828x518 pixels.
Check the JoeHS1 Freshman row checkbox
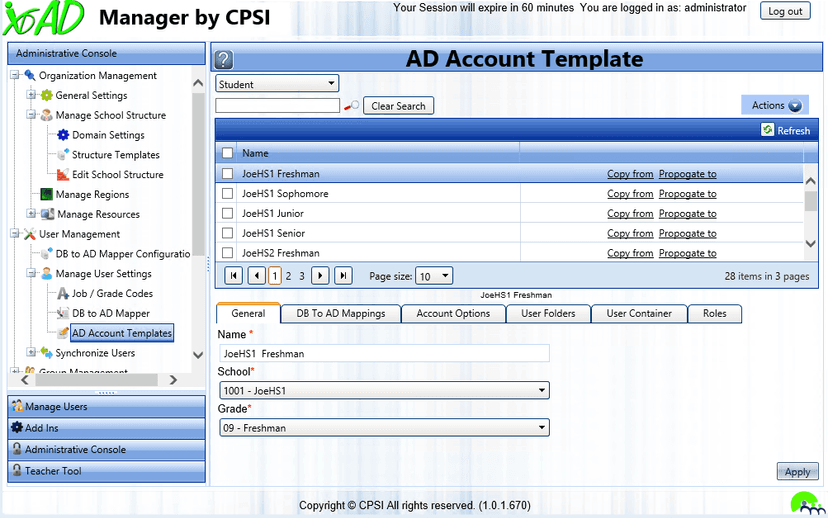click(x=228, y=174)
